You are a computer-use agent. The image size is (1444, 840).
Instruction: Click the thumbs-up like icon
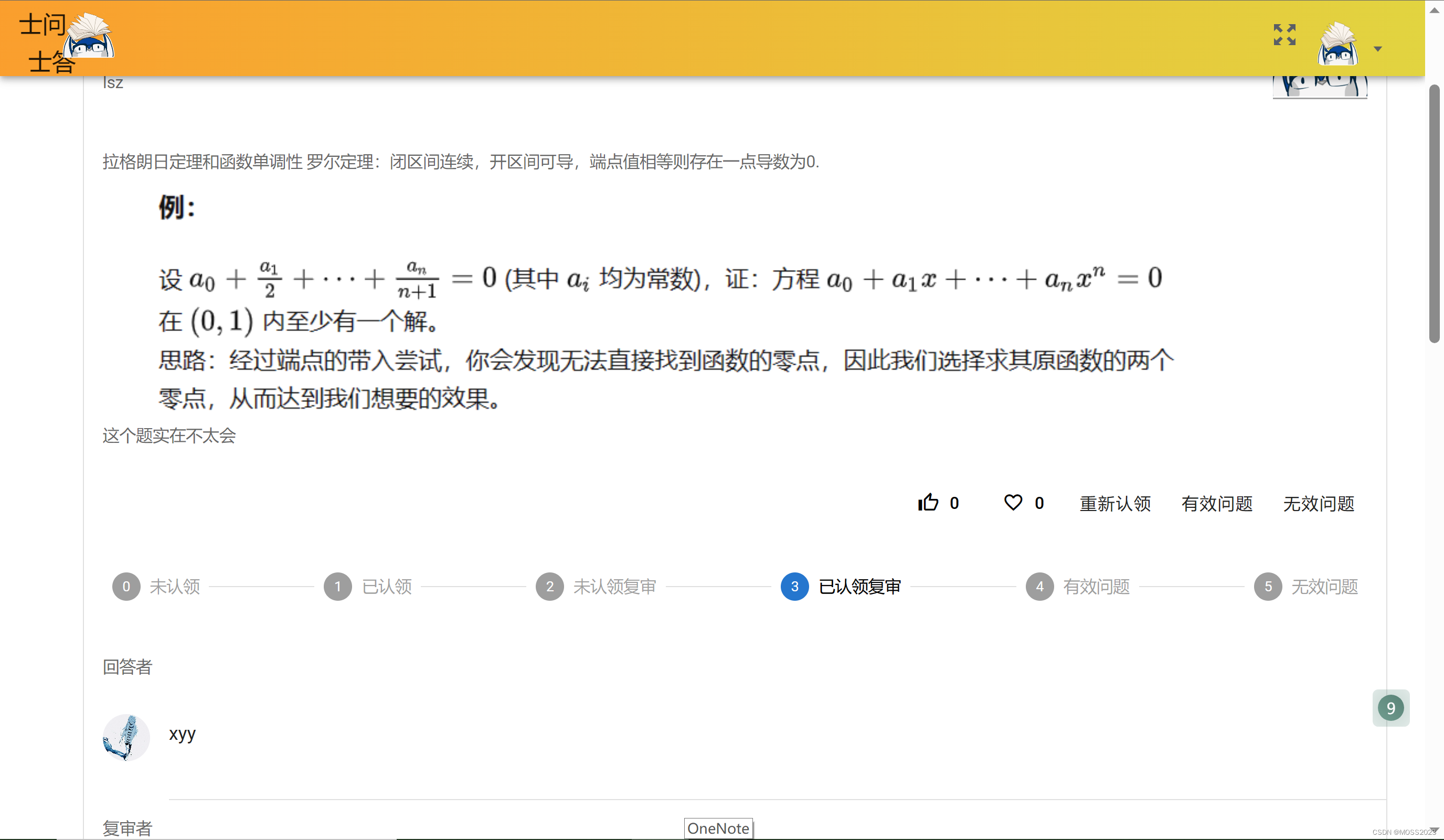928,503
